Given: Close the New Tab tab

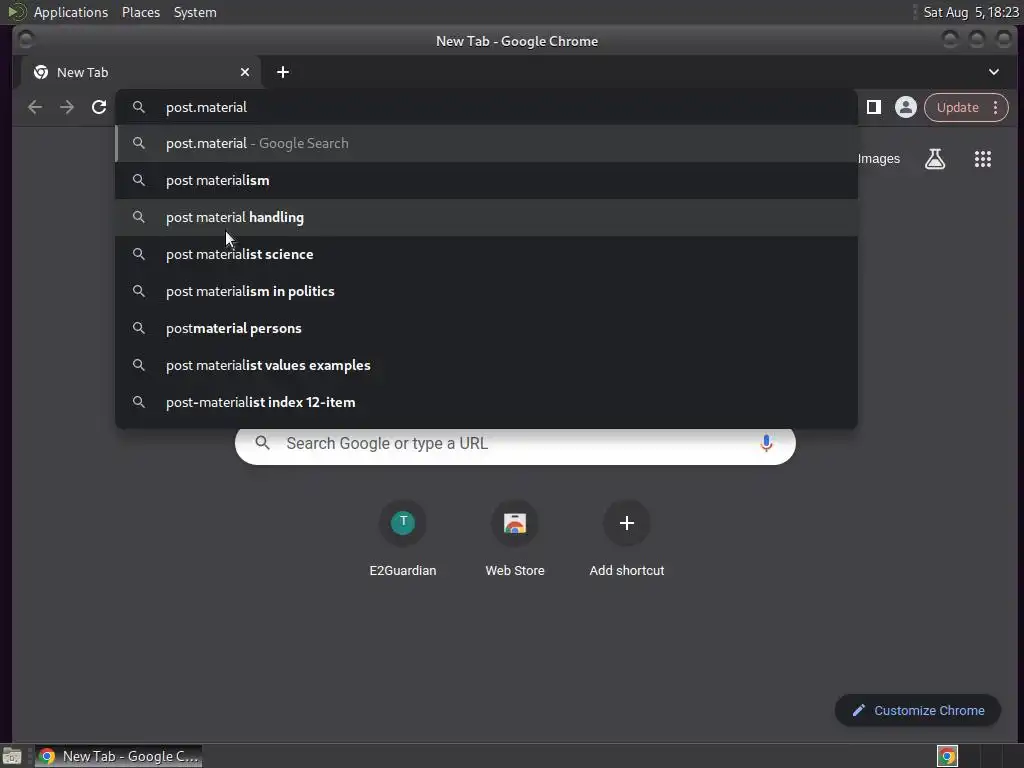Looking at the screenshot, I should tap(245, 72).
